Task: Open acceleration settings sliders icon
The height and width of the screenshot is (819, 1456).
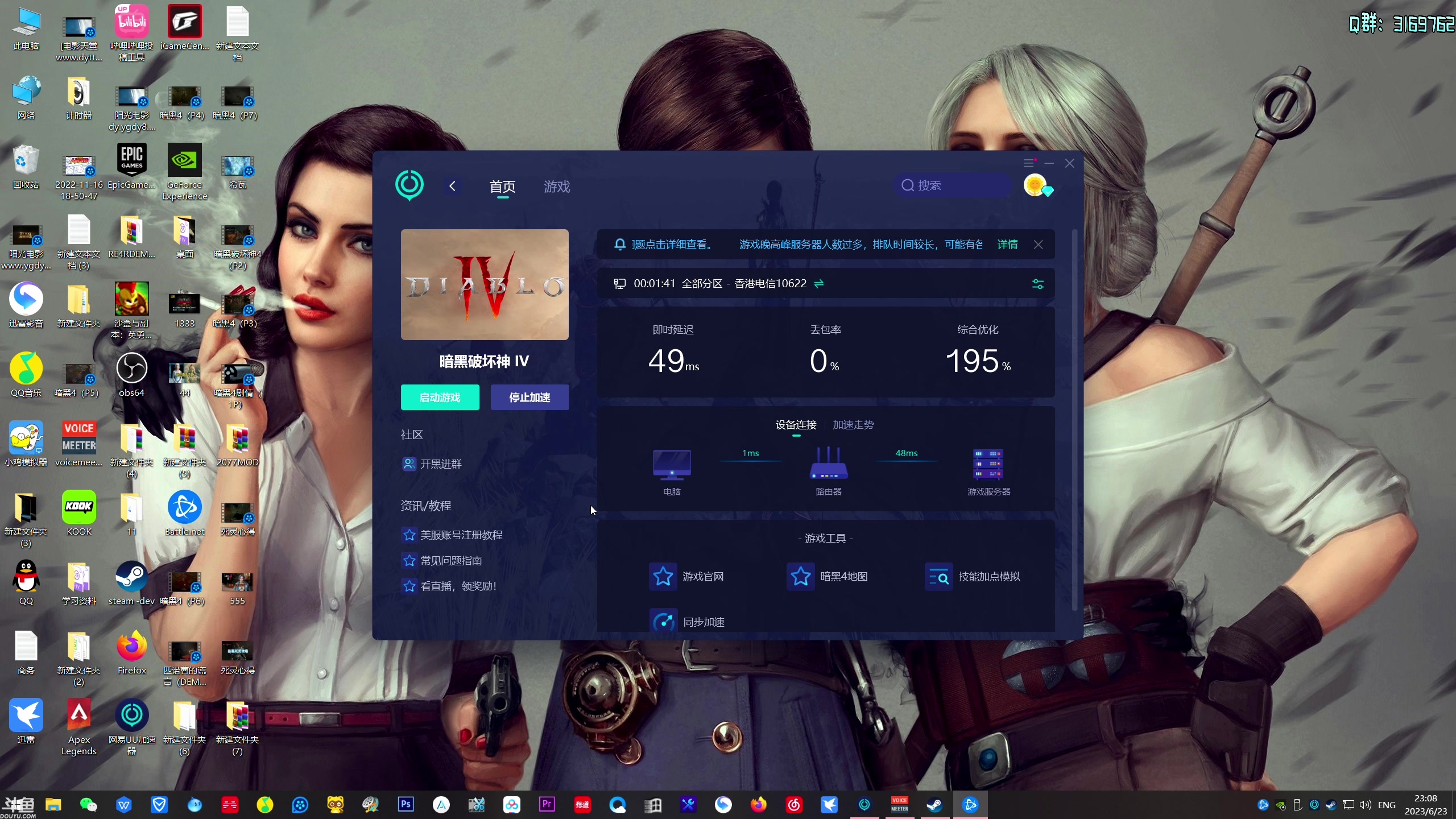Action: click(x=1038, y=284)
